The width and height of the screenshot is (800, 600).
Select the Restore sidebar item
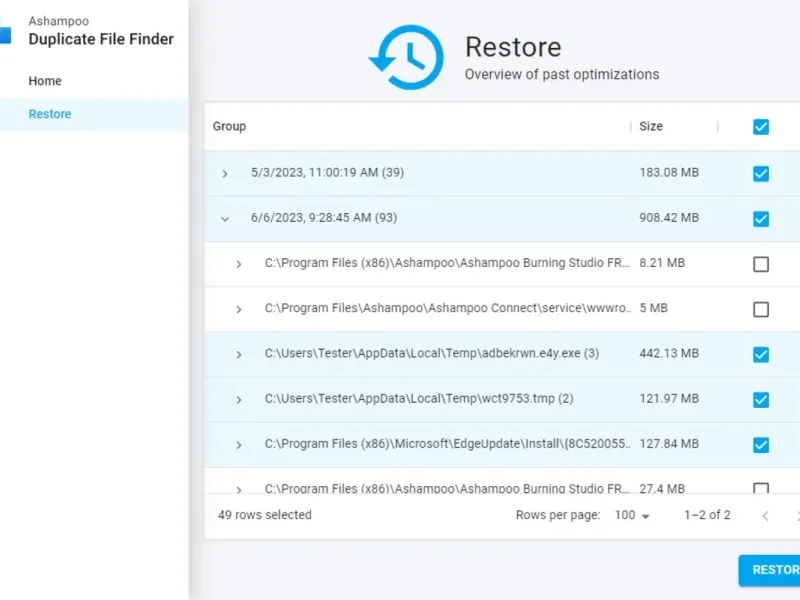[50, 114]
